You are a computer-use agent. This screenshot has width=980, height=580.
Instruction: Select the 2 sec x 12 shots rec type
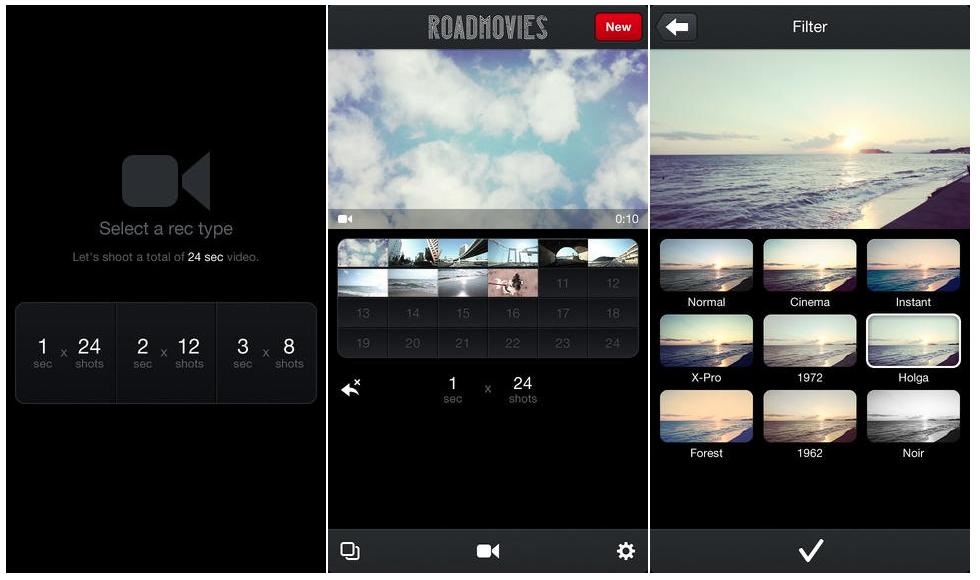point(166,352)
